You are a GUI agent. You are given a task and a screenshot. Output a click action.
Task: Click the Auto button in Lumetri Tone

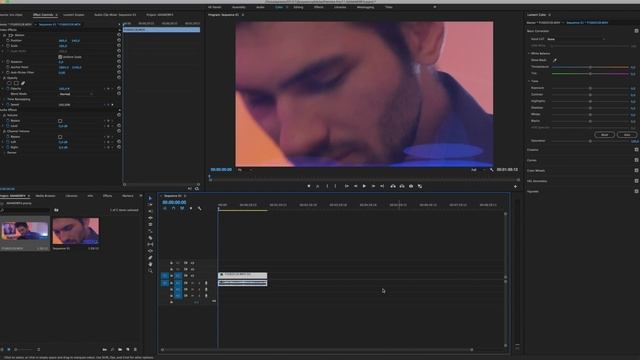[627, 135]
